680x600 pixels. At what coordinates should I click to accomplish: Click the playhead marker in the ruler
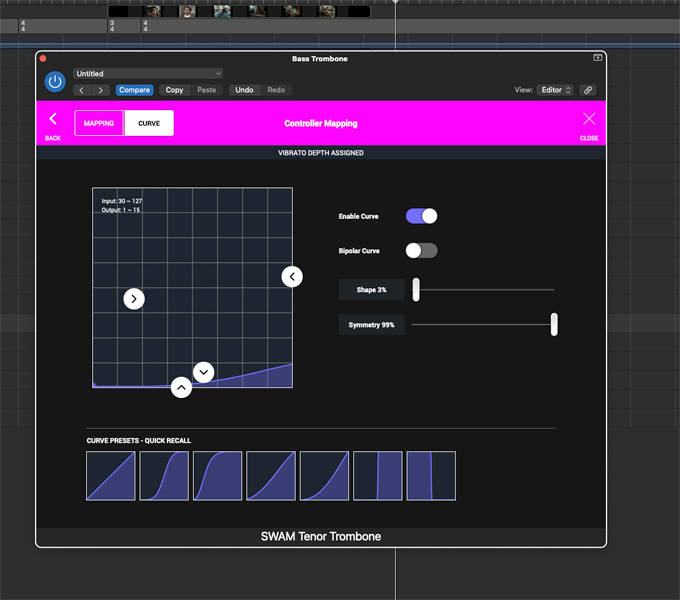pyautogui.click(x=396, y=2)
